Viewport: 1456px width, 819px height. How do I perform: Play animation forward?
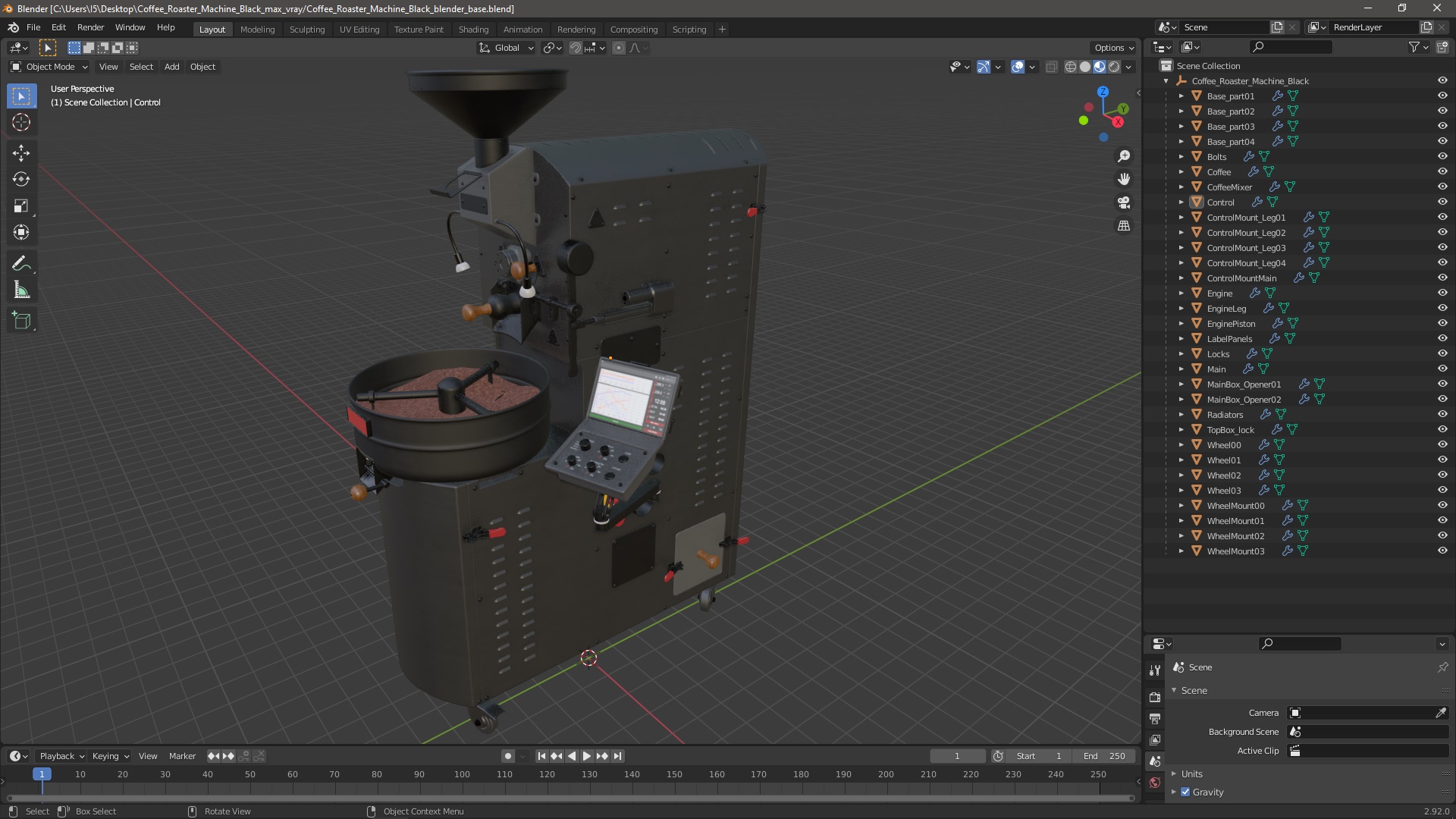point(587,756)
